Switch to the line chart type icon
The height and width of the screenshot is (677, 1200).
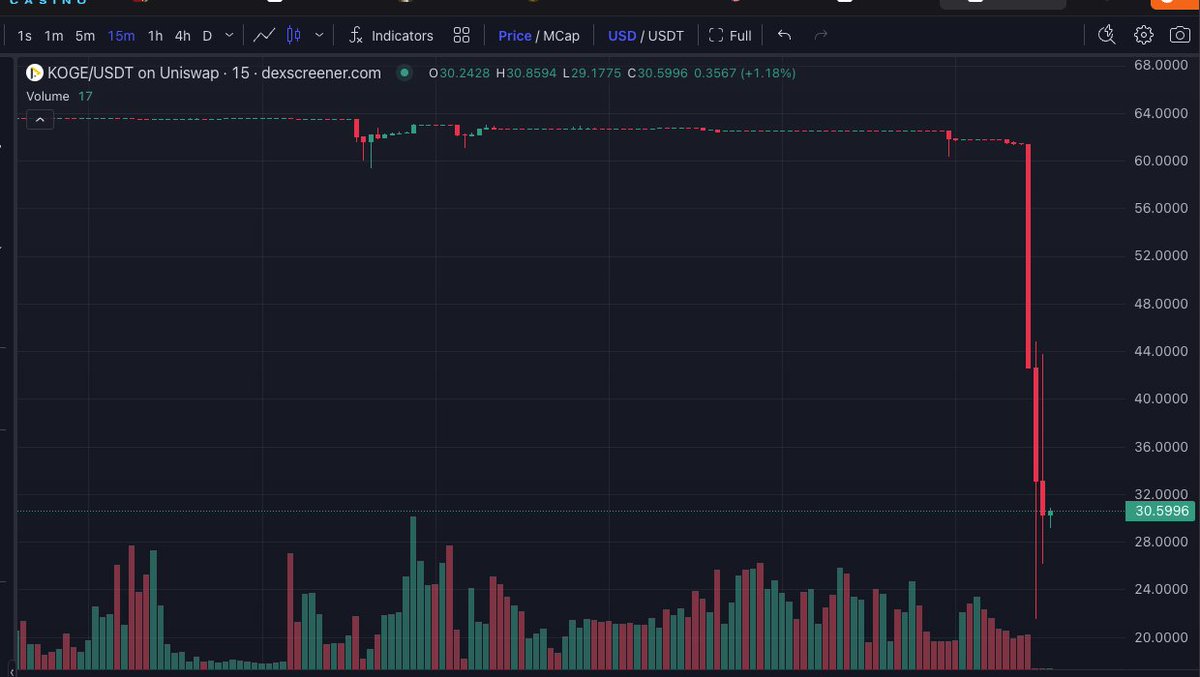[x=264, y=35]
